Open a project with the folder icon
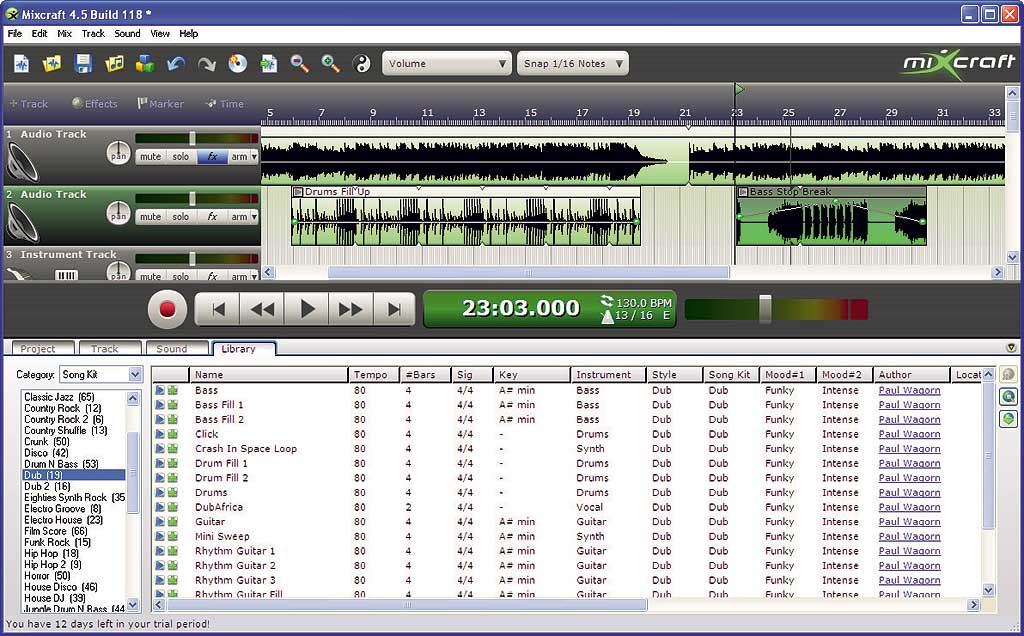This screenshot has height=636, width=1024. tap(52, 64)
